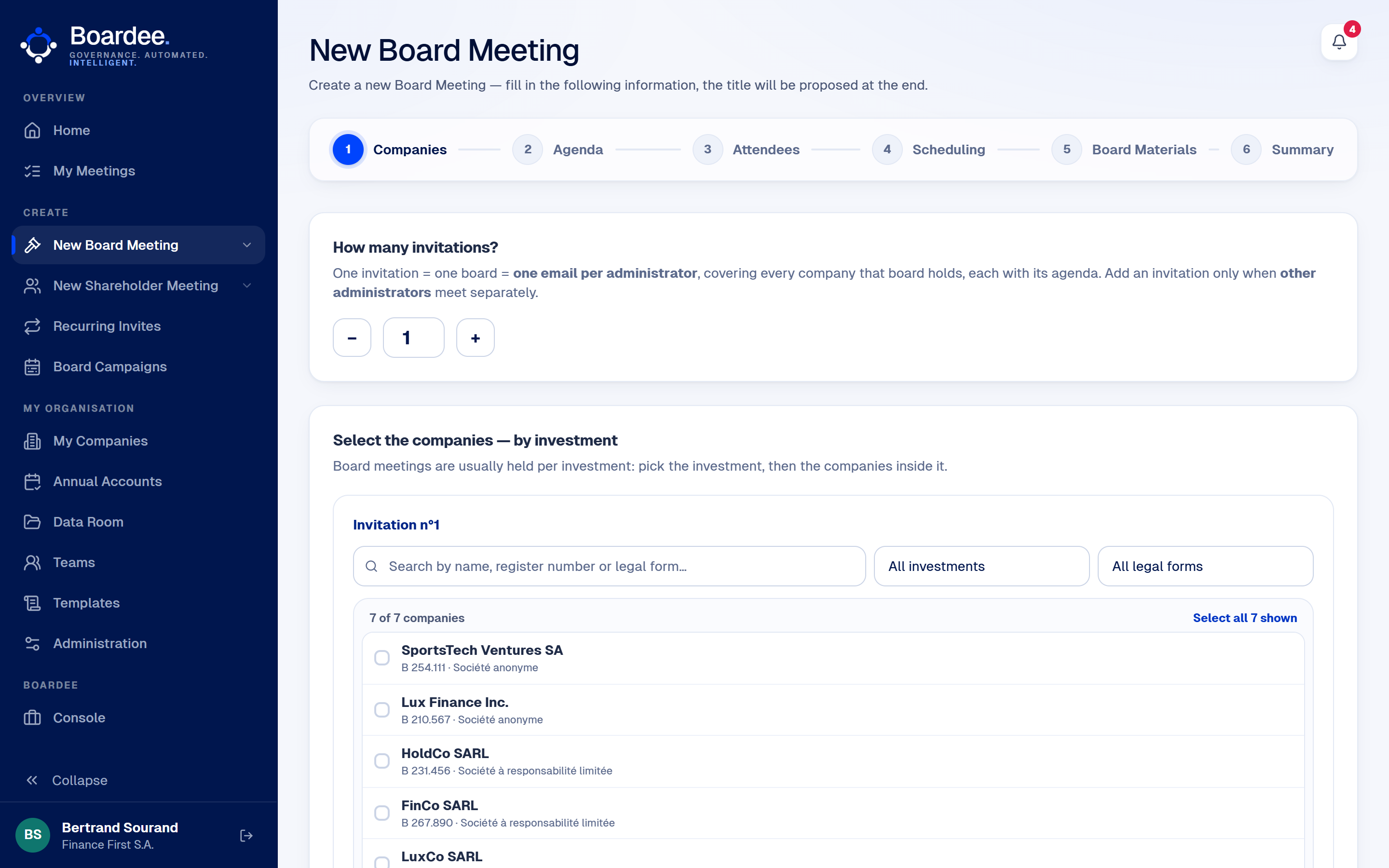Click the Teams users icon
Image resolution: width=1389 pixels, height=868 pixels.
32,563
